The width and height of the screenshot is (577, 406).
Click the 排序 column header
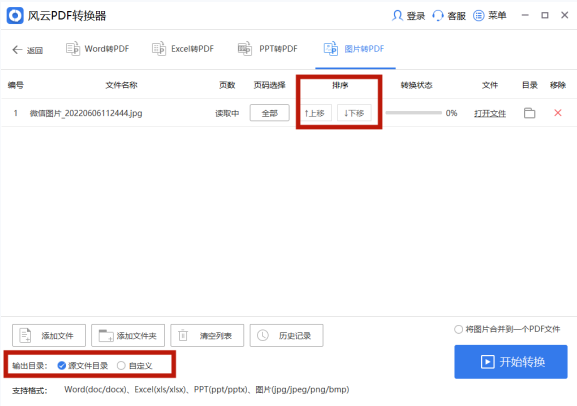pos(340,85)
